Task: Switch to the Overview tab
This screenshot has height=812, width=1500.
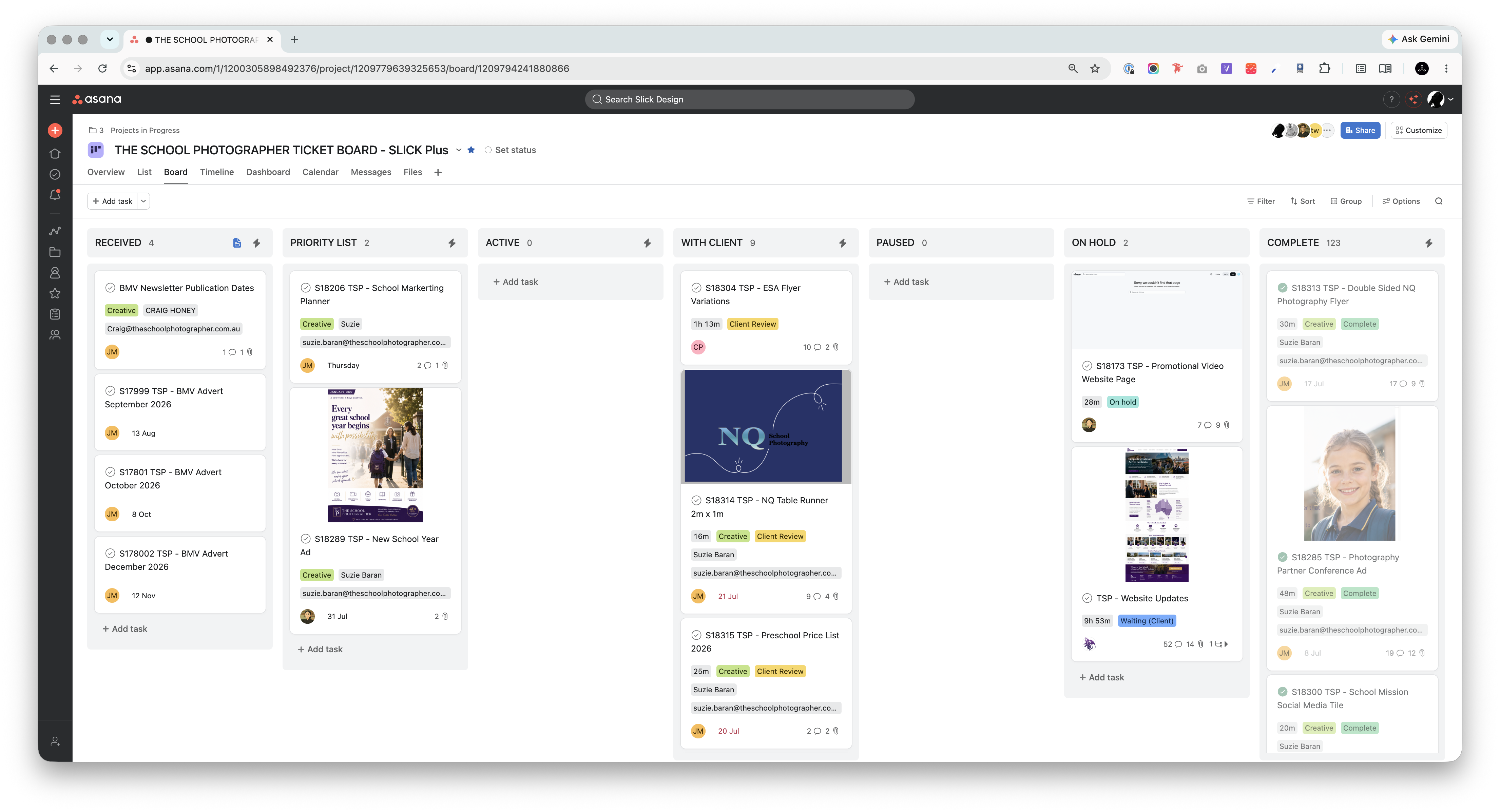Action: (105, 172)
